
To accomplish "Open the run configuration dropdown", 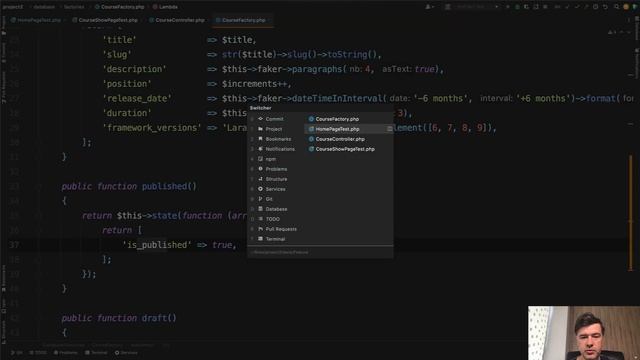I will pyautogui.click(x=473, y=7).
